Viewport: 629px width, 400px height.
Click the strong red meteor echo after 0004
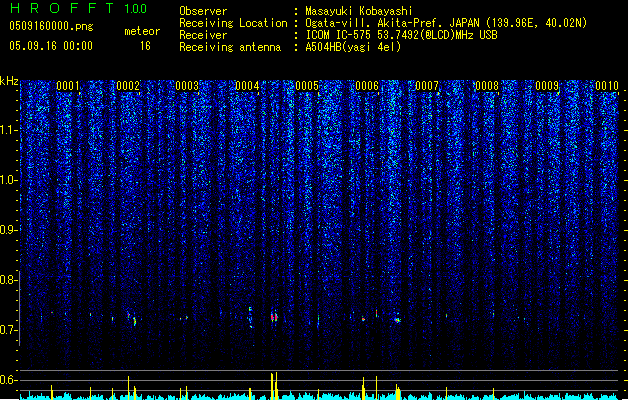pyautogui.click(x=274, y=317)
